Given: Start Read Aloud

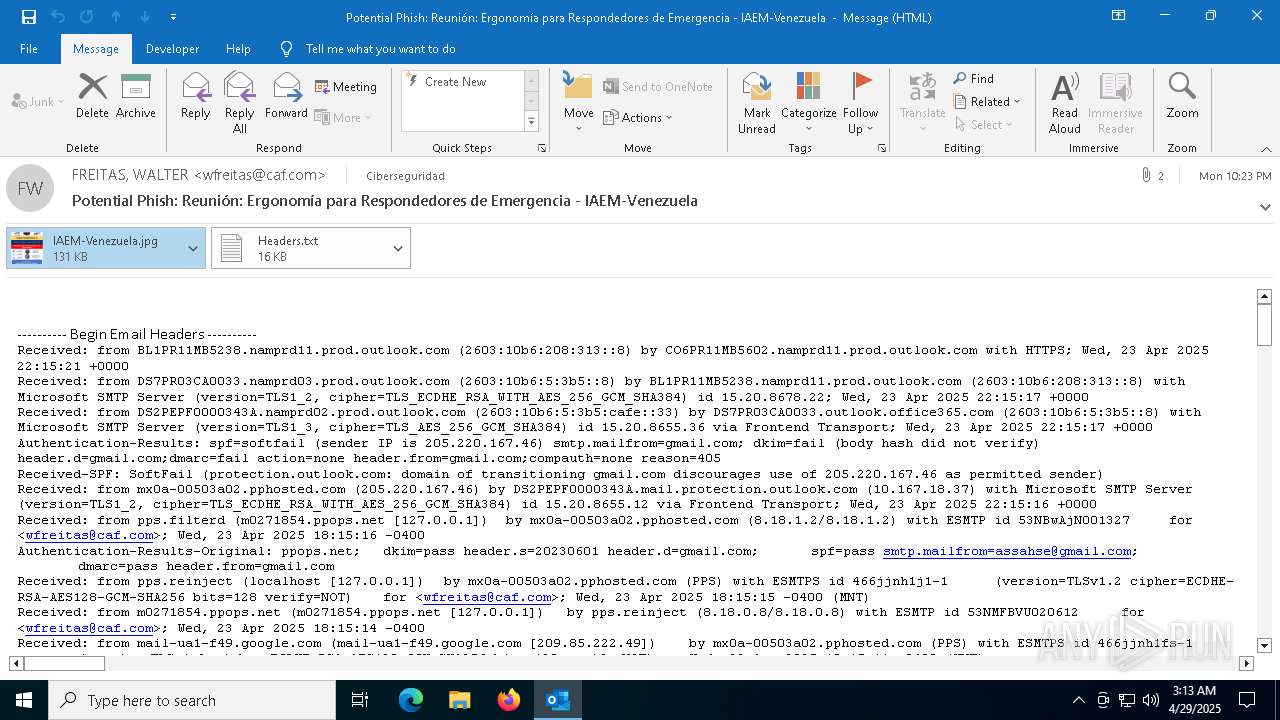Looking at the screenshot, I should coord(1064,102).
